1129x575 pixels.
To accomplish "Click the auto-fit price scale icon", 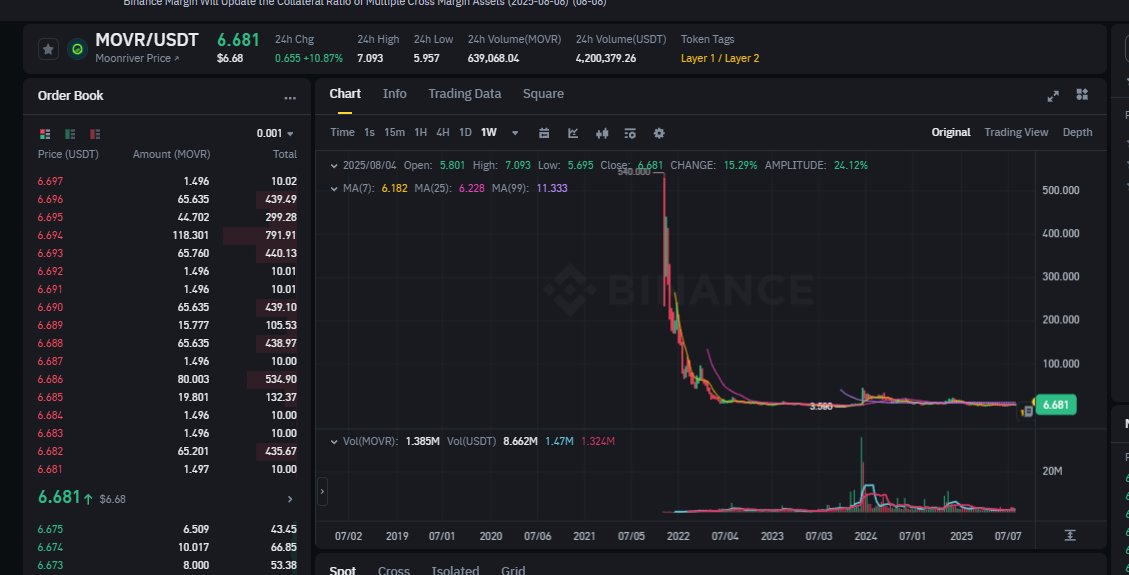I will point(1070,535).
